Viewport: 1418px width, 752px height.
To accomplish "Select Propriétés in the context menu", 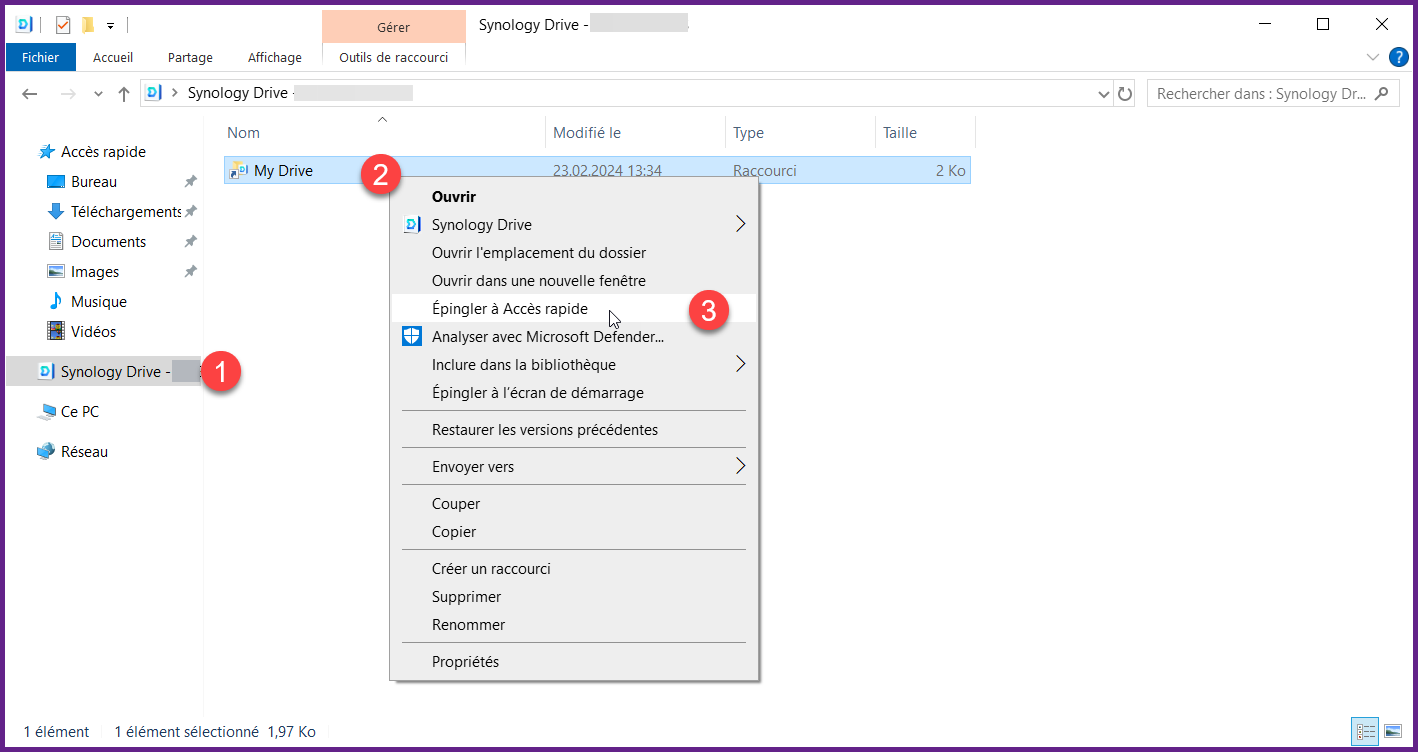I will [x=465, y=662].
